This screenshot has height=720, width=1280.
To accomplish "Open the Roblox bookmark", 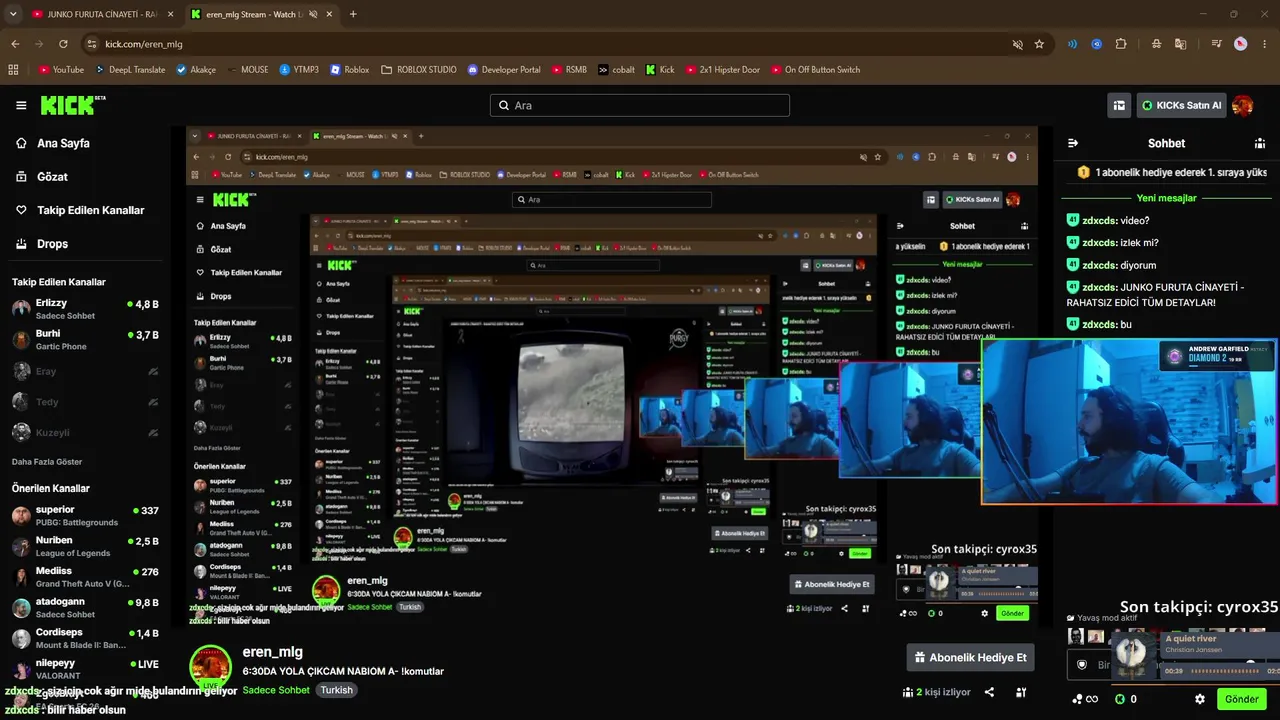I will coord(350,70).
